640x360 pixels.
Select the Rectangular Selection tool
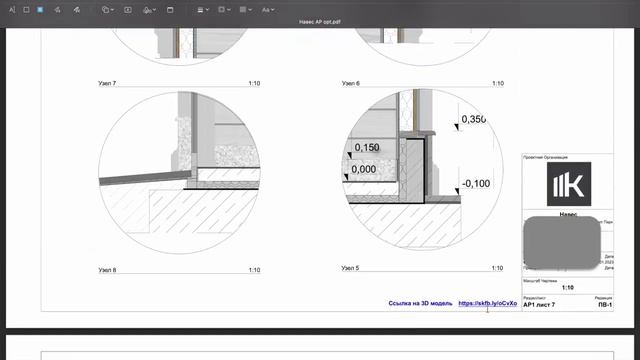(x=26, y=10)
